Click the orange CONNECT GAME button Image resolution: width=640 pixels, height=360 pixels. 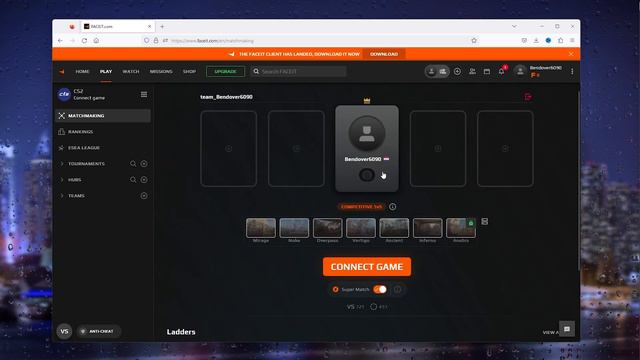(x=367, y=267)
